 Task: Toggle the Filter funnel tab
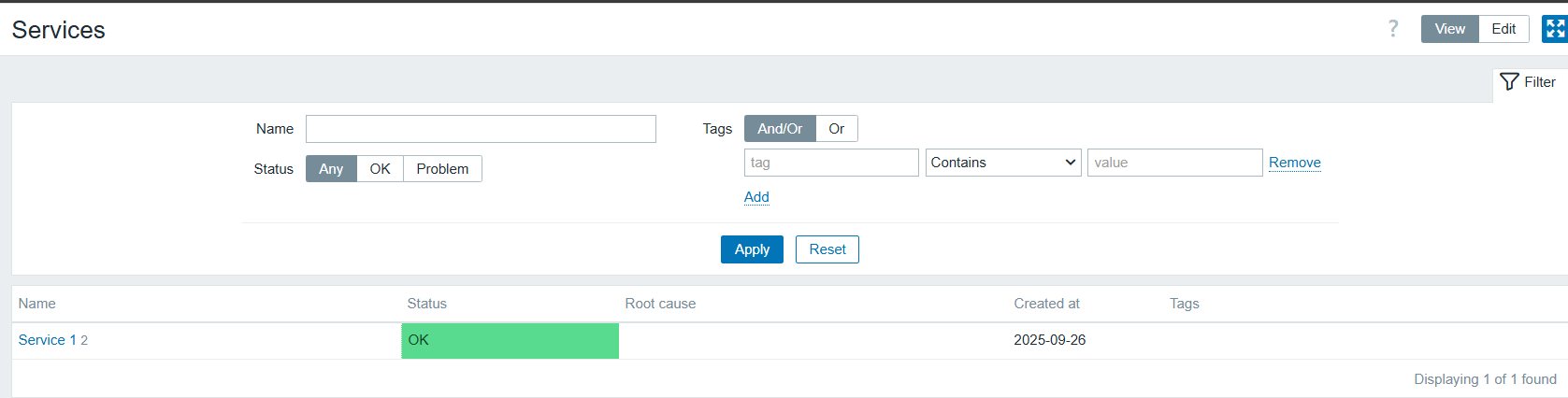tap(1528, 82)
